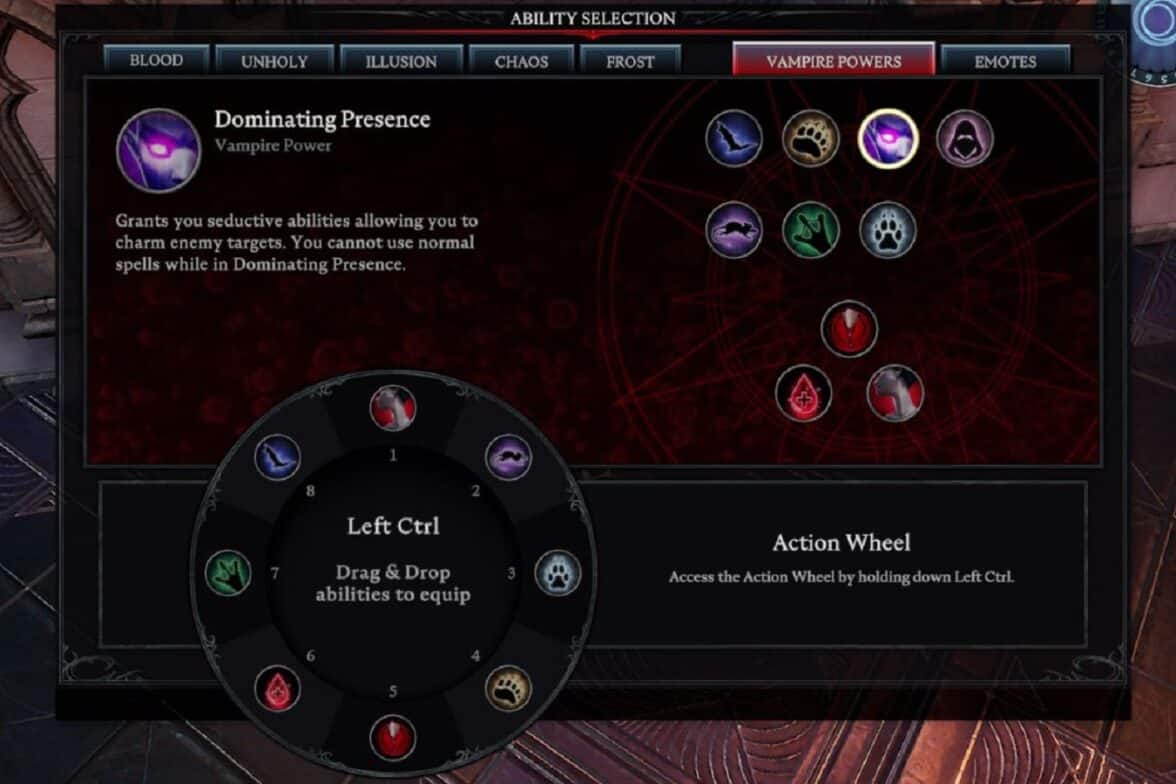The height and width of the screenshot is (784, 1176).
Task: Choose the Bear Form paw icon
Action: coord(810,139)
